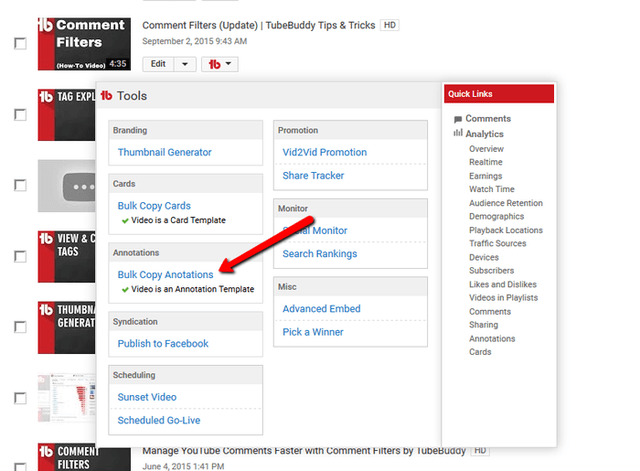Click the Quick Links header
640x471 pixels.
pyautogui.click(x=499, y=94)
